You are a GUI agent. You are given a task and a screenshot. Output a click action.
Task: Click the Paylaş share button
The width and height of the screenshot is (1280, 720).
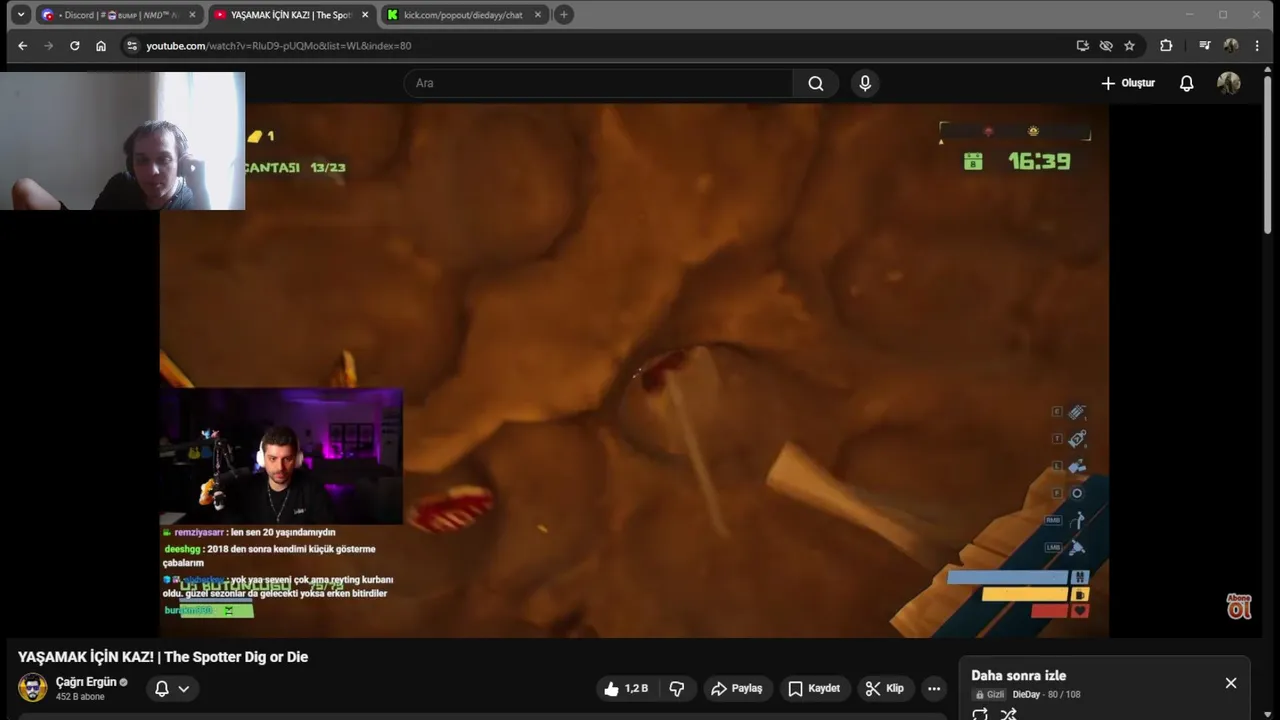736,688
